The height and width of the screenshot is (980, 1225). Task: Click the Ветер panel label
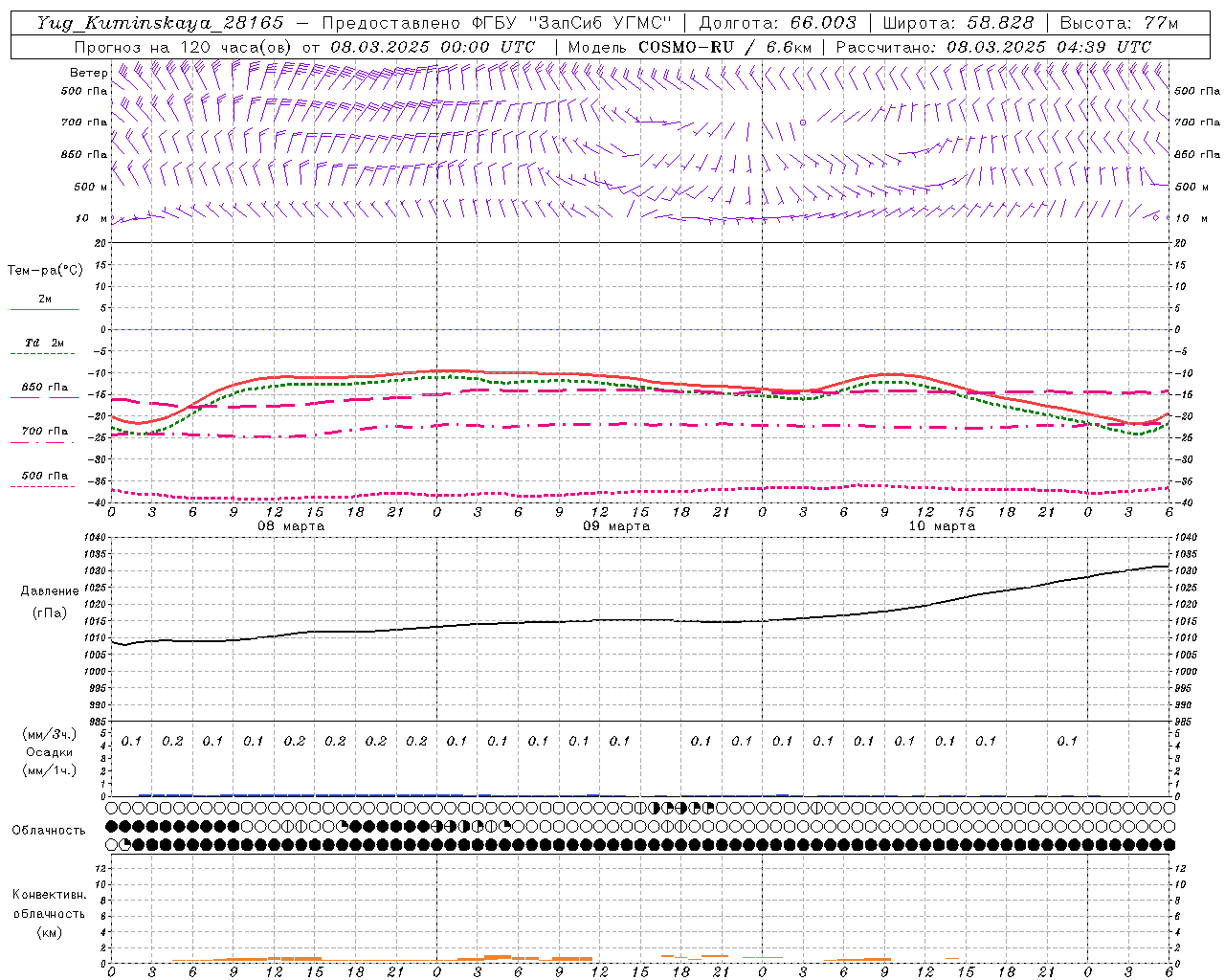tap(88, 73)
